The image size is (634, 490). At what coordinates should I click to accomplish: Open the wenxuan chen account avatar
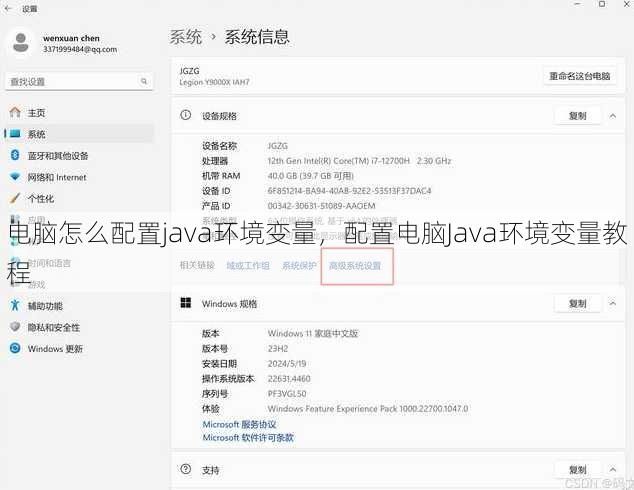coord(20,43)
